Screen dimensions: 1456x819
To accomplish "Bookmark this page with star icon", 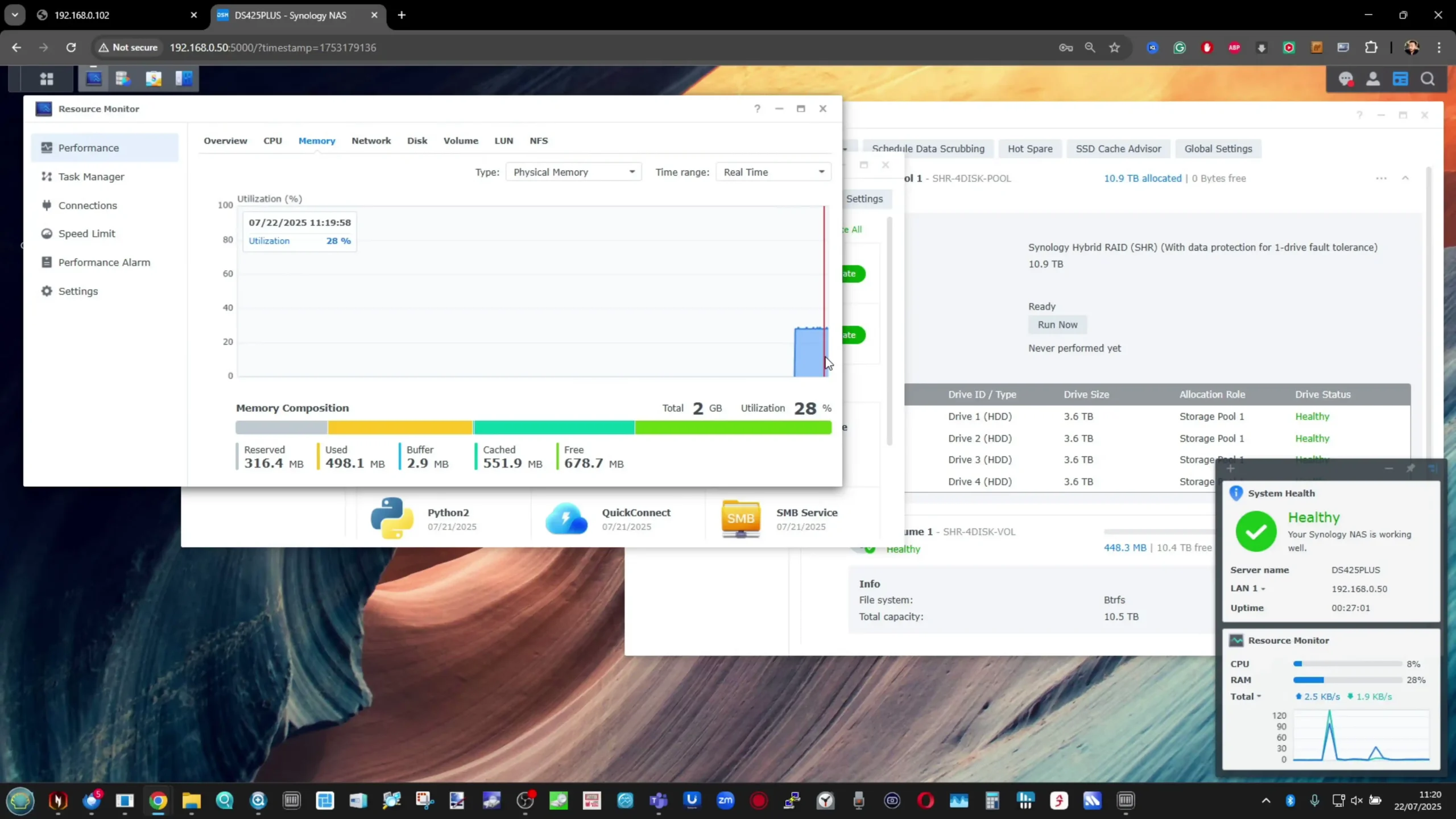I will tap(1114, 48).
